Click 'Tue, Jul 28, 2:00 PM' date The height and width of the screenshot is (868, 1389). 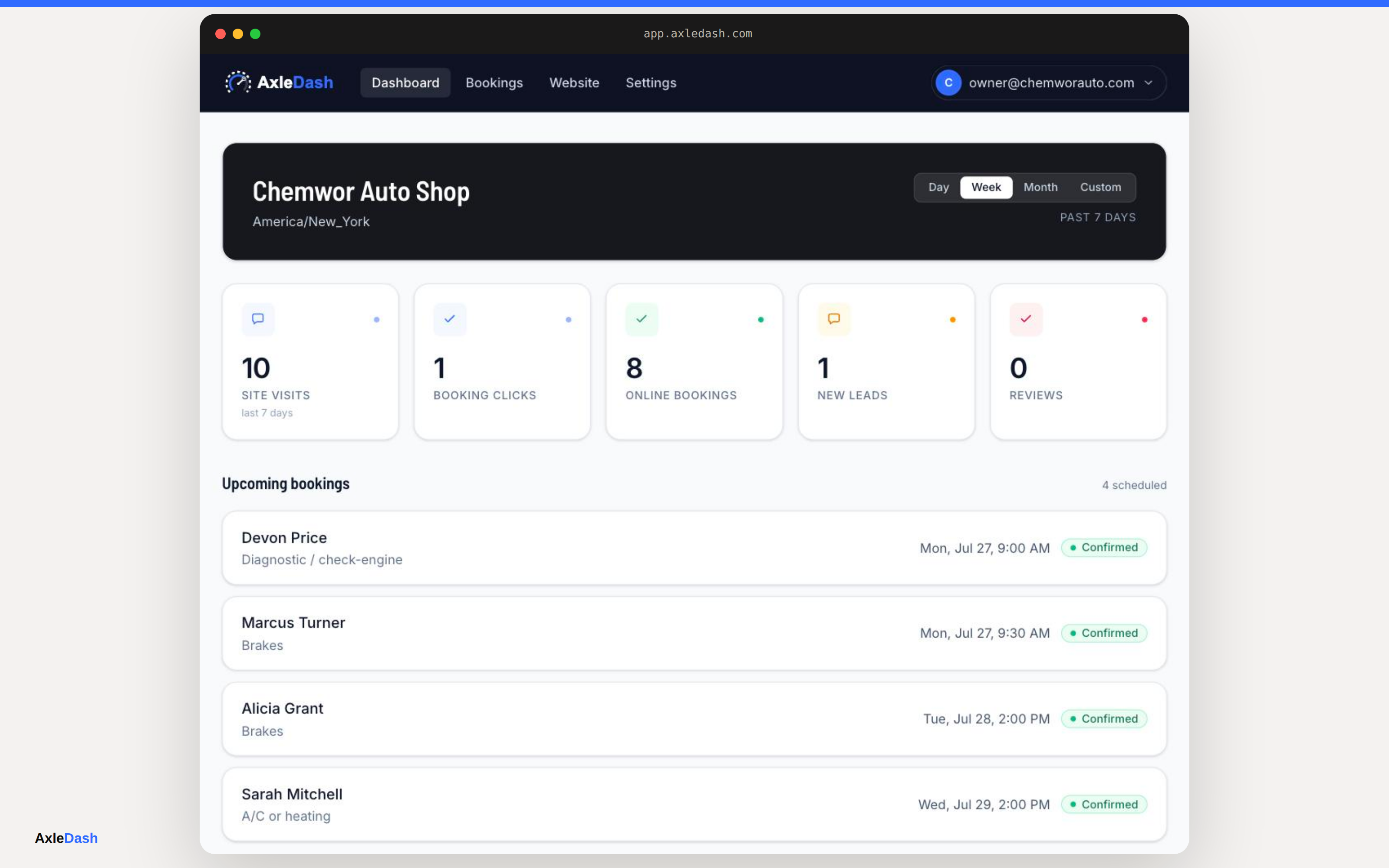[987, 719]
